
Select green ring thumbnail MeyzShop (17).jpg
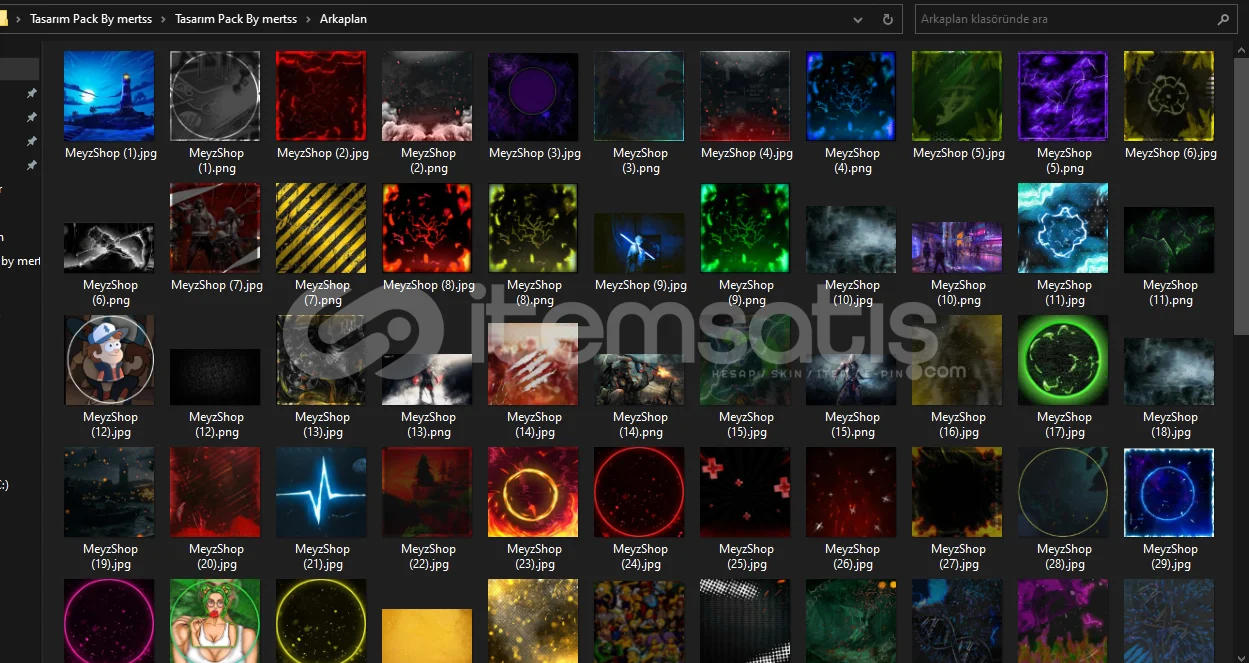point(1063,360)
